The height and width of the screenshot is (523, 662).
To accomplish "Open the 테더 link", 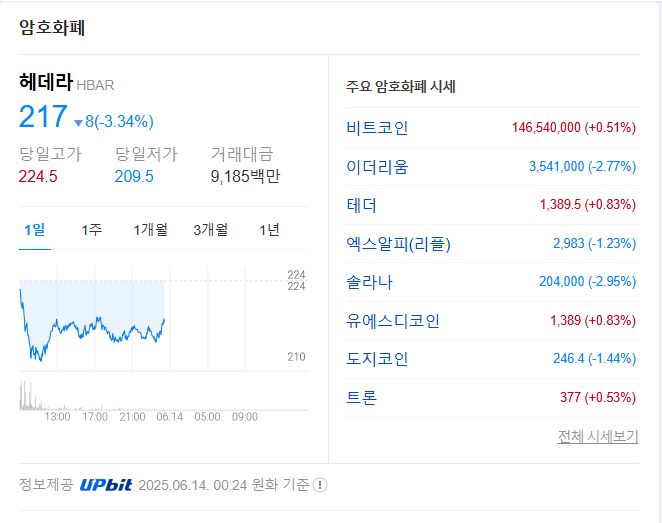I will [361, 205].
